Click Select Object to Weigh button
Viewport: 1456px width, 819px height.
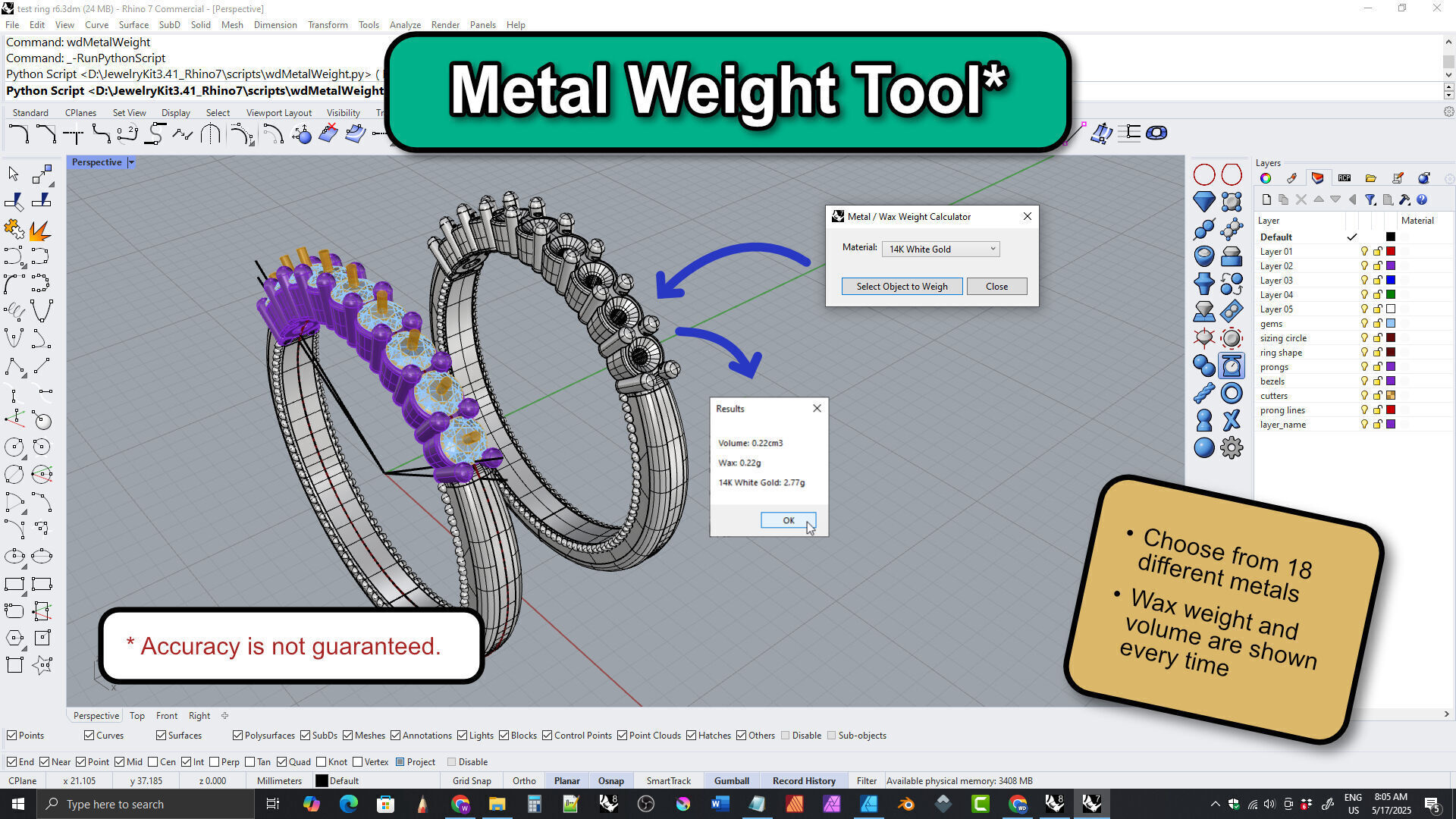[902, 286]
